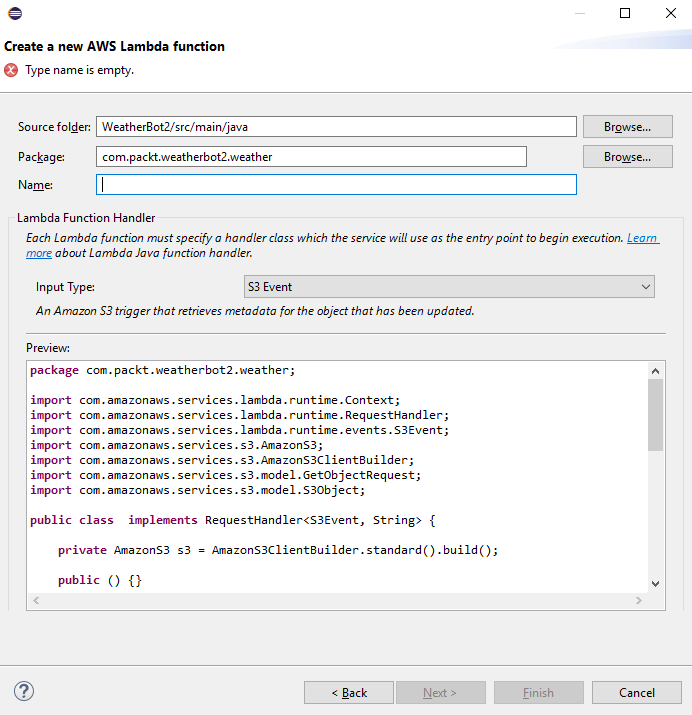
Task: Maximize the wizard dialog window
Action: (x=625, y=13)
